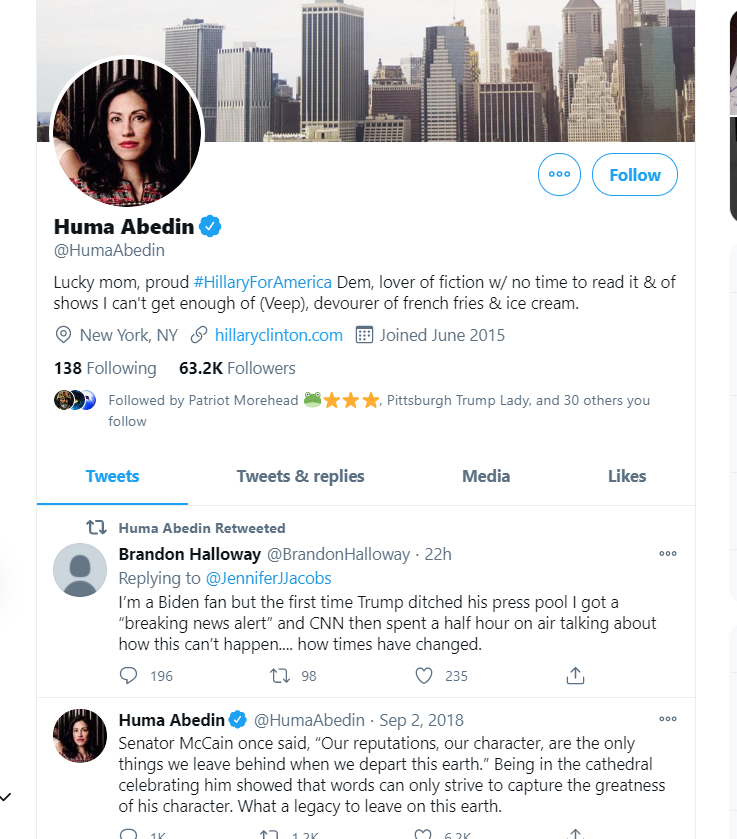The width and height of the screenshot is (737, 839).
Task: Click the @JenniferJJacobs mention
Action: coord(268,578)
